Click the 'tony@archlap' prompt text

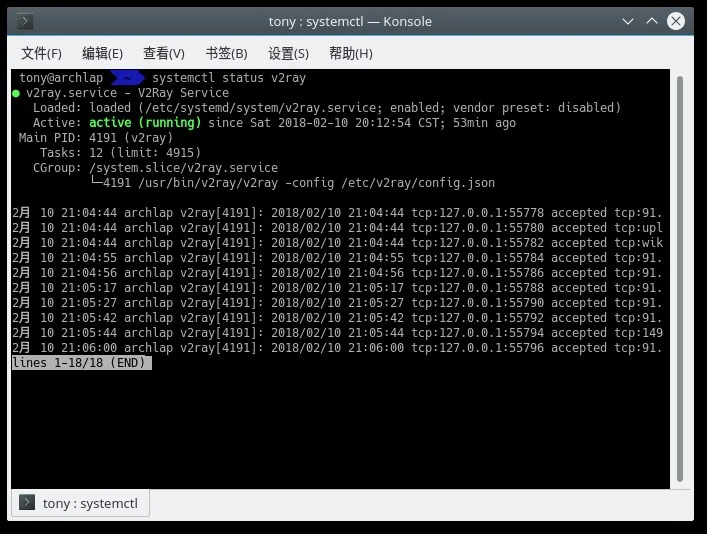(x=61, y=78)
